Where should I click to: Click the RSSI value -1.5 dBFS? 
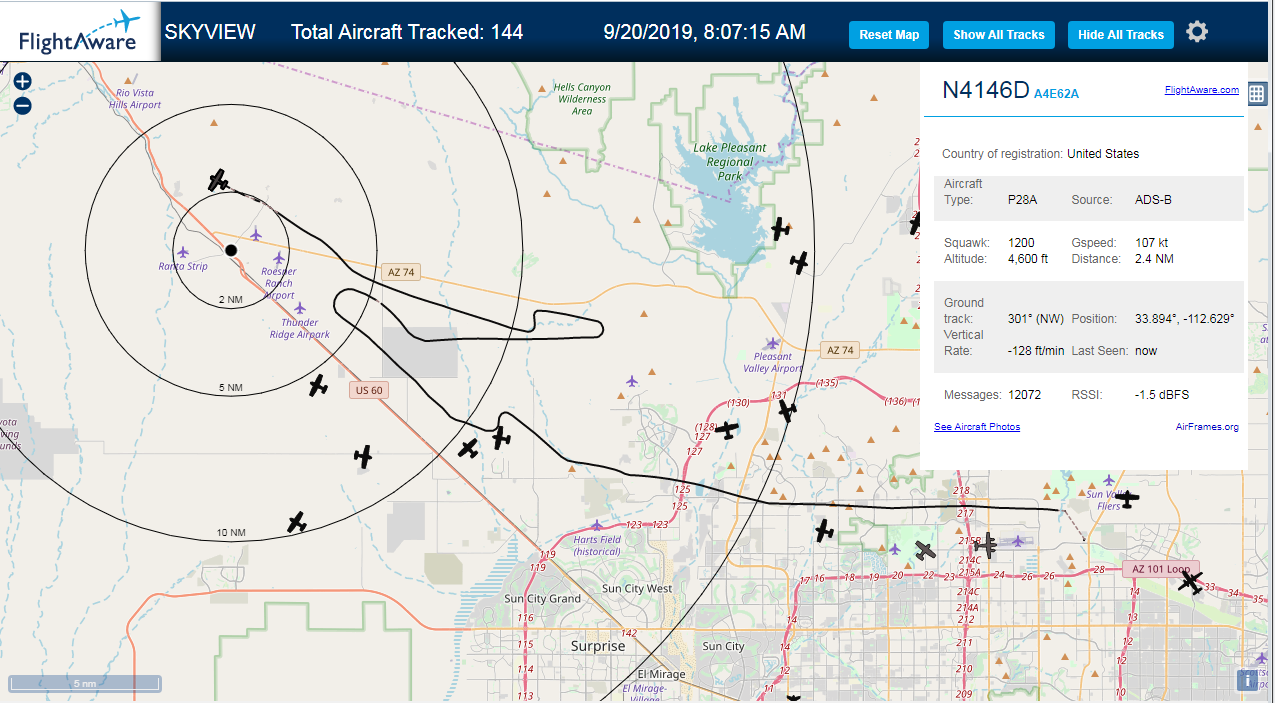pos(1161,395)
